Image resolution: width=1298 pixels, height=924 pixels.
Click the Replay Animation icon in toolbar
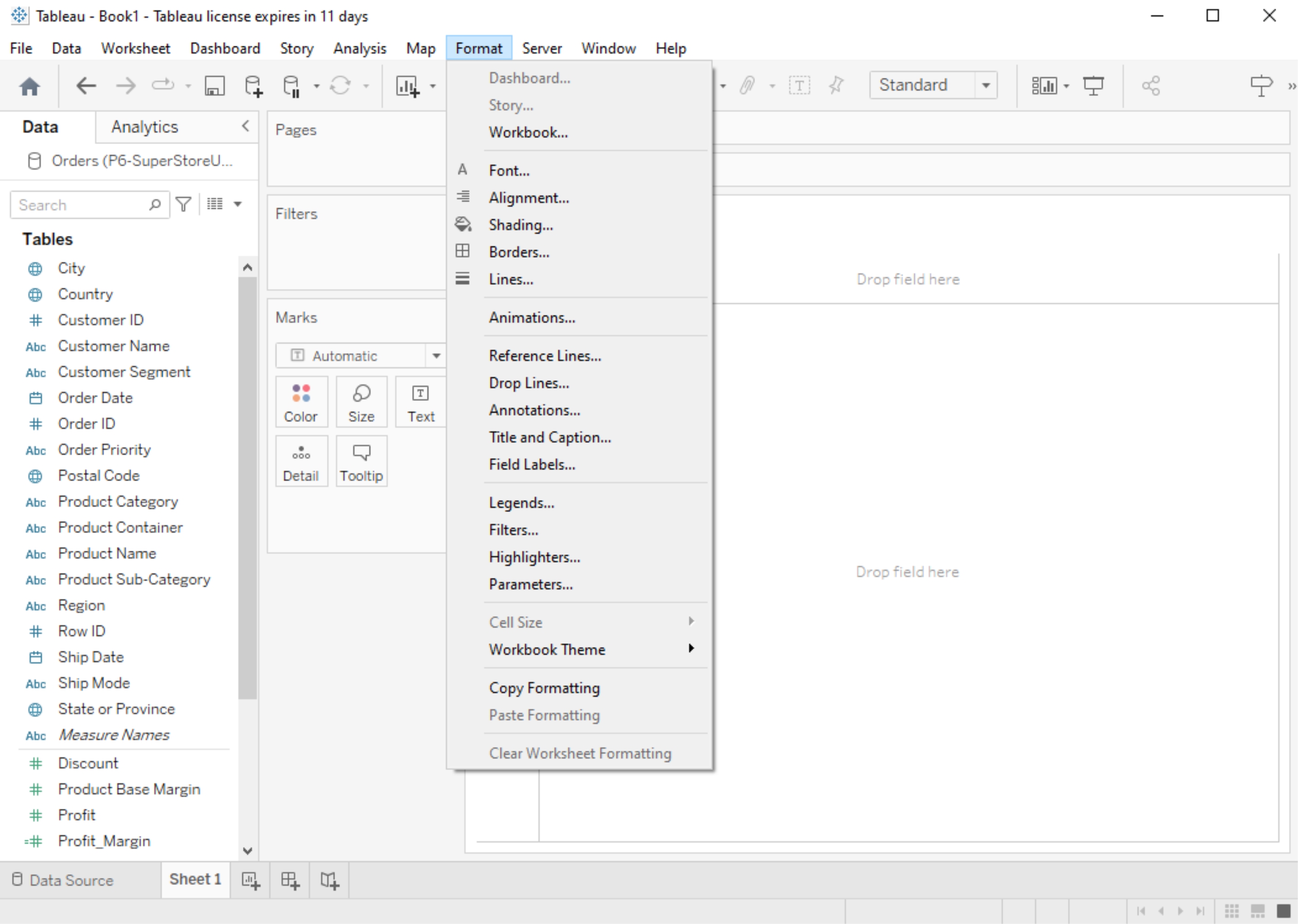coord(162,86)
